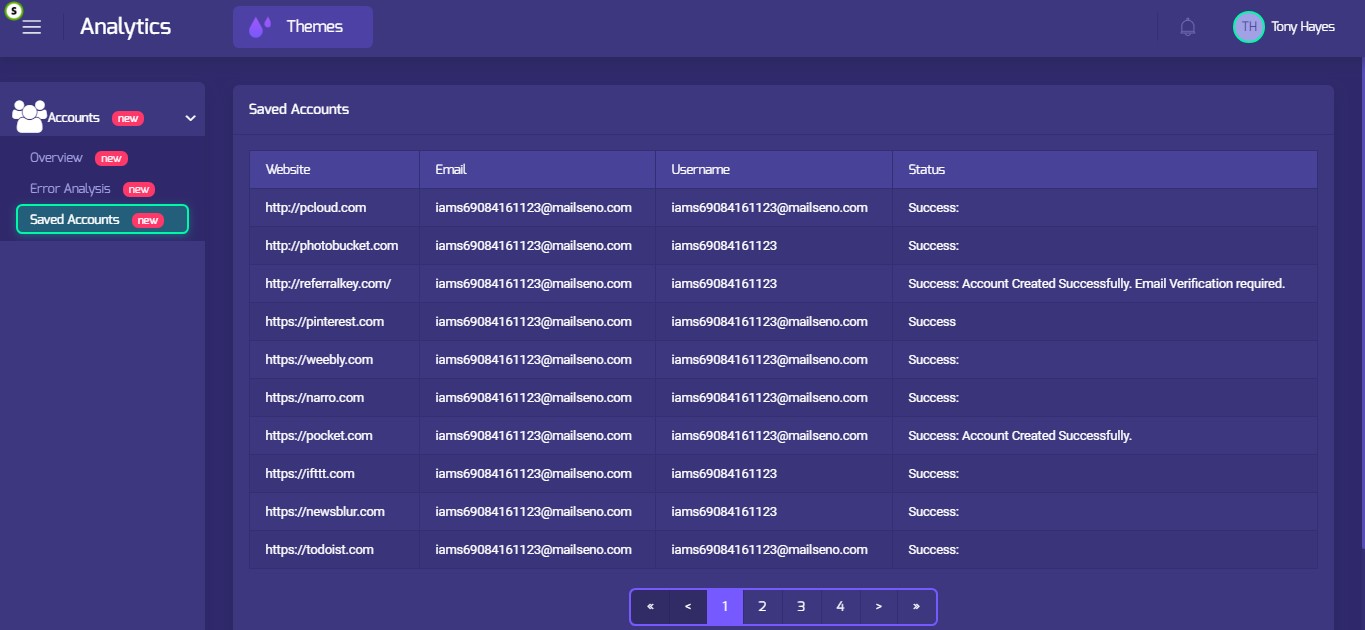
Task: Select page 2 in pagination
Action: point(762,607)
